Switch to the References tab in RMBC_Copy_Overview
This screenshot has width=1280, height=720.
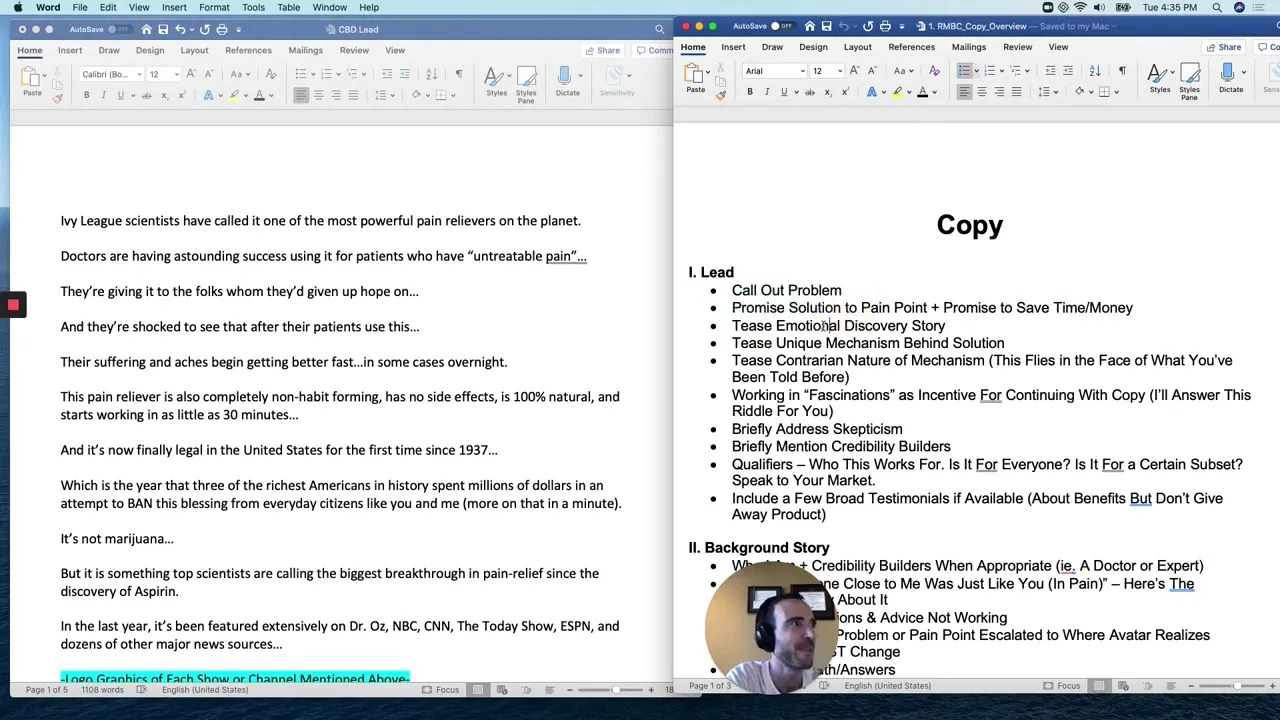912,47
